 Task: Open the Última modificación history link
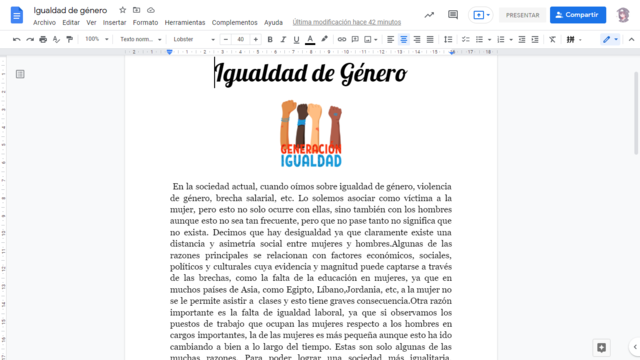tap(347, 22)
